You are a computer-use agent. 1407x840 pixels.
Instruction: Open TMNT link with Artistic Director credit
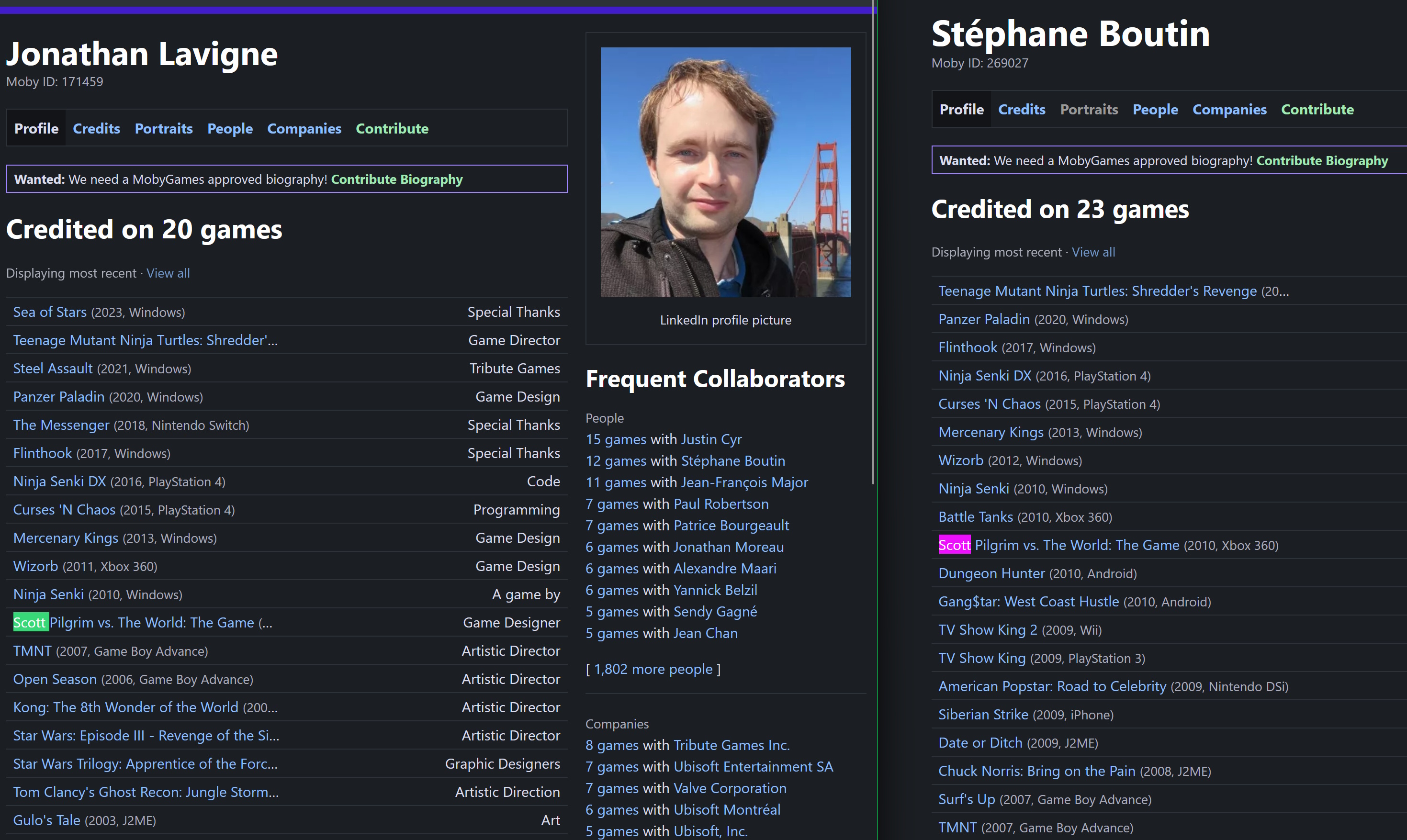(x=32, y=651)
